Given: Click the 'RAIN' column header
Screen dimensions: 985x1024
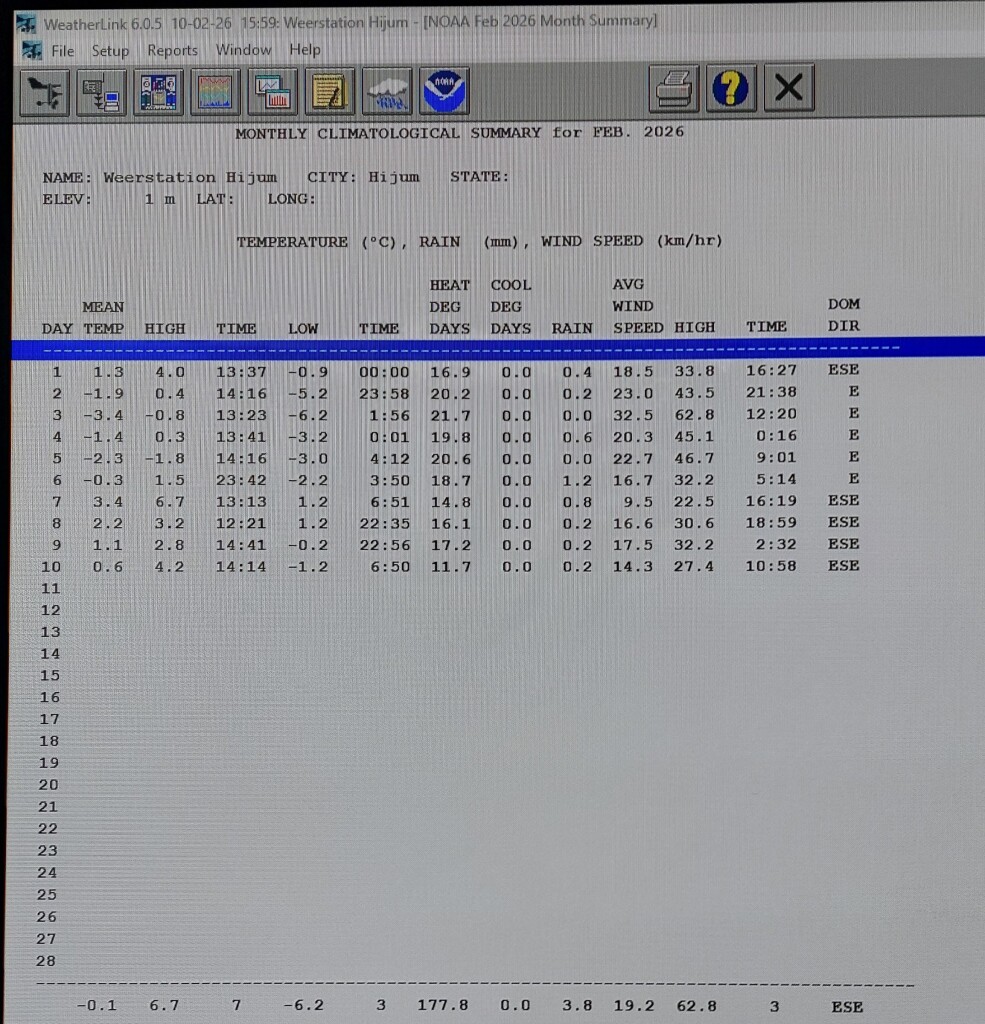Looking at the screenshot, I should 572,328.
